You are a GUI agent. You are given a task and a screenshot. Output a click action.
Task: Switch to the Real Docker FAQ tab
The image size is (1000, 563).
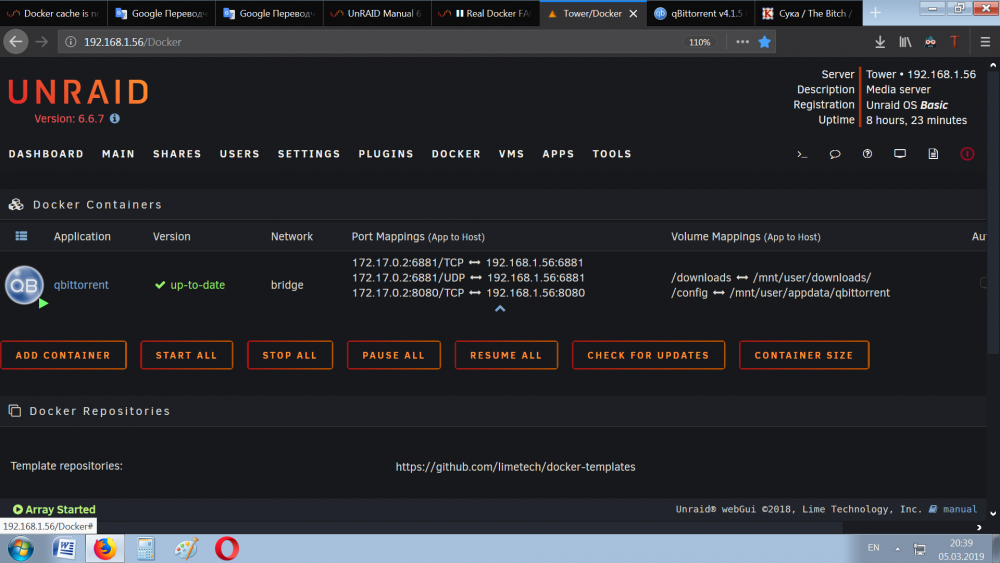pyautogui.click(x=485, y=13)
